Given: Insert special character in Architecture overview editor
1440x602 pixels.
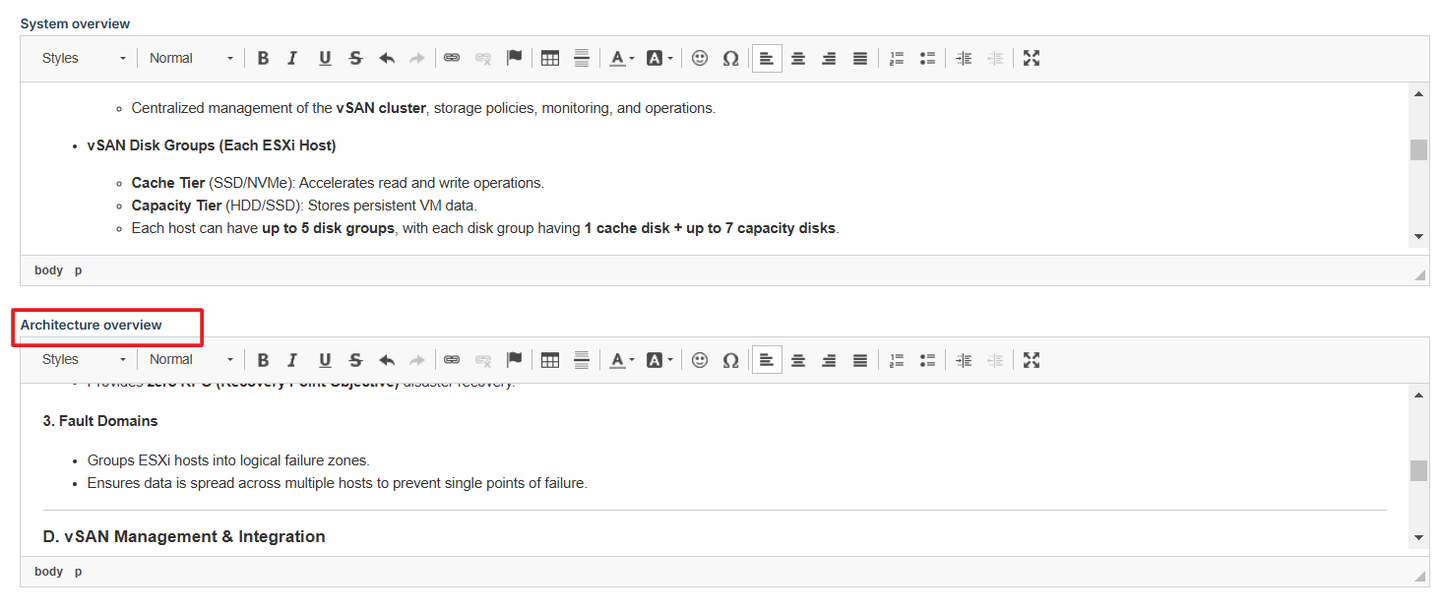Looking at the screenshot, I should point(730,360).
